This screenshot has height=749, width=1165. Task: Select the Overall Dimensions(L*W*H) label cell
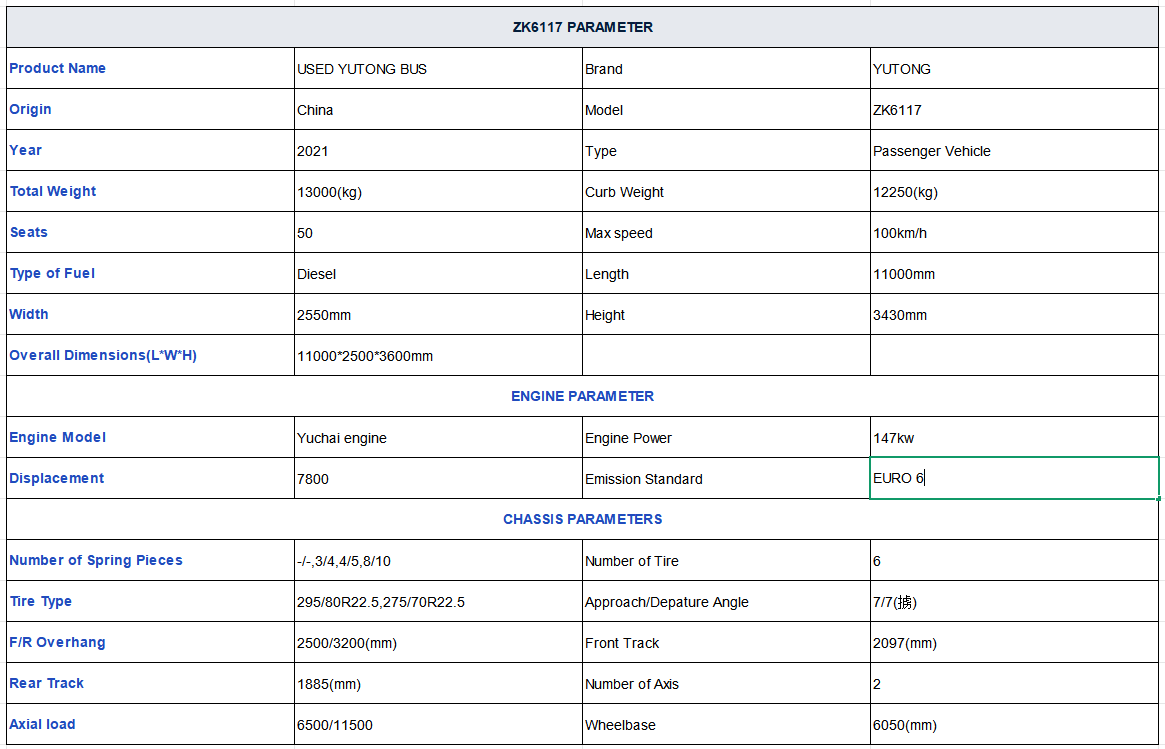click(151, 355)
